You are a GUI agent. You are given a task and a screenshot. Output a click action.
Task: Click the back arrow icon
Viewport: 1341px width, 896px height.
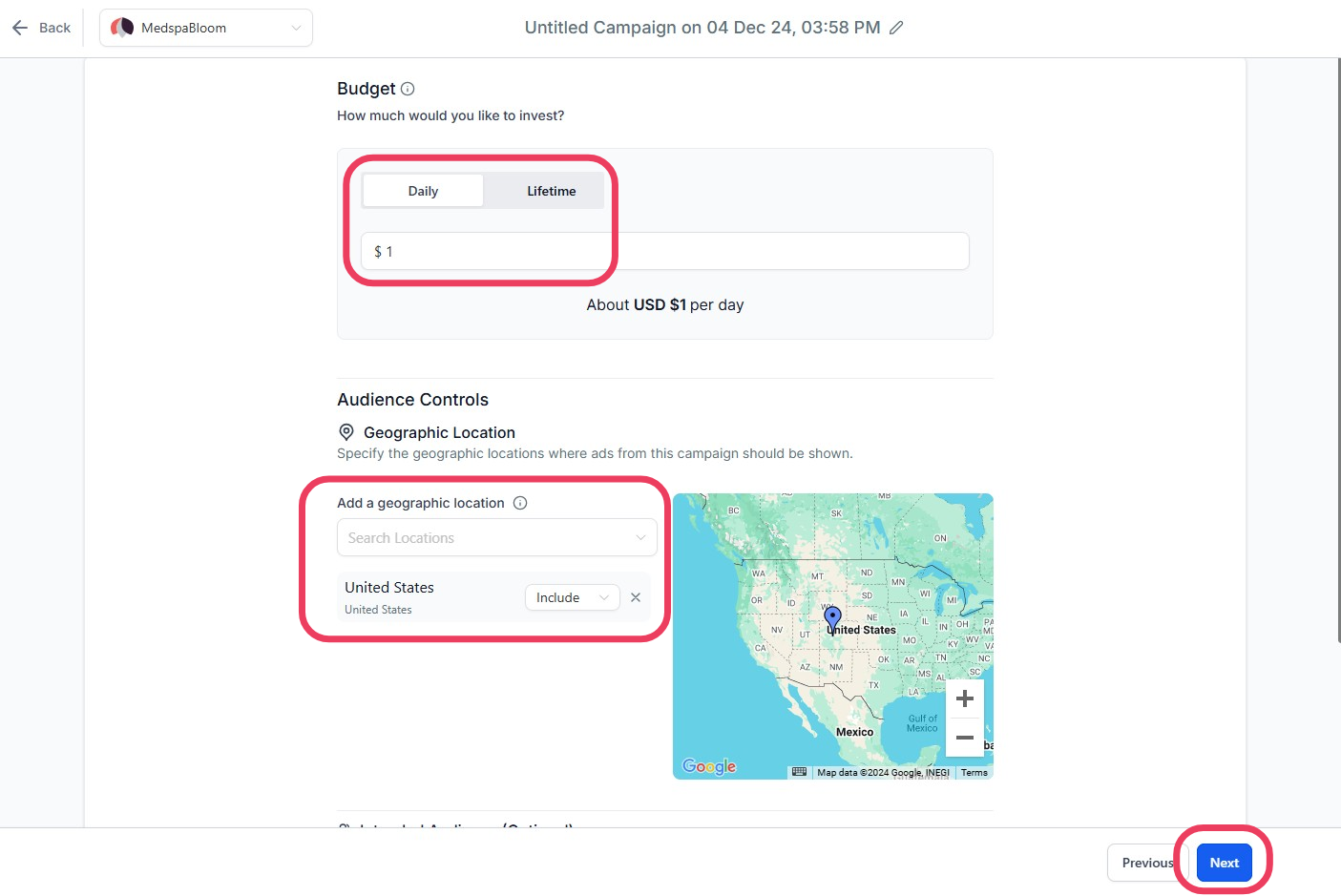coord(20,28)
